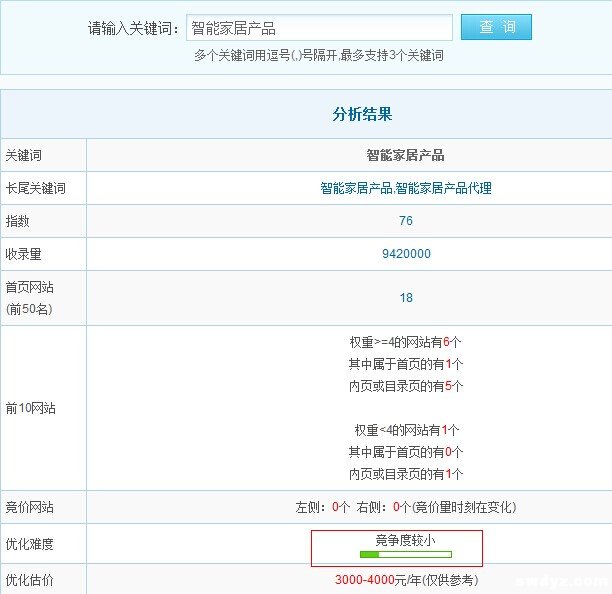Select the text 其中属于首页的有0个
The image size is (612, 594).
pyautogui.click(x=406, y=452)
